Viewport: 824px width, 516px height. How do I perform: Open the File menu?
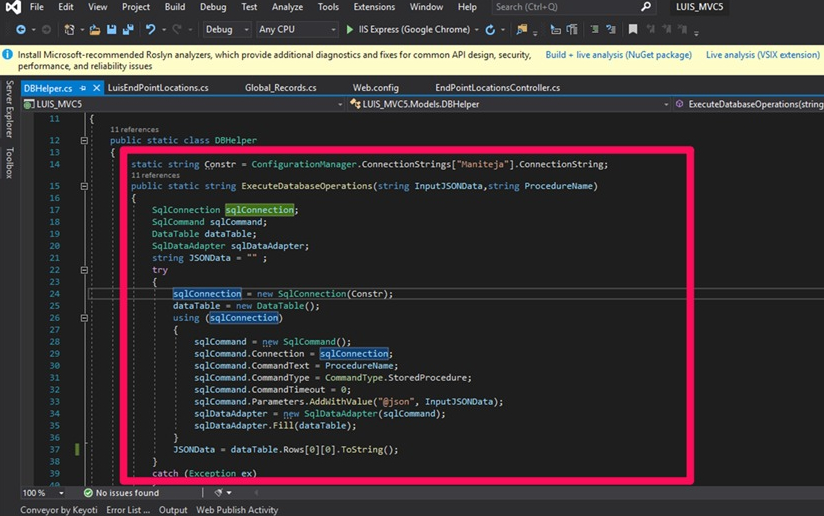click(x=37, y=7)
